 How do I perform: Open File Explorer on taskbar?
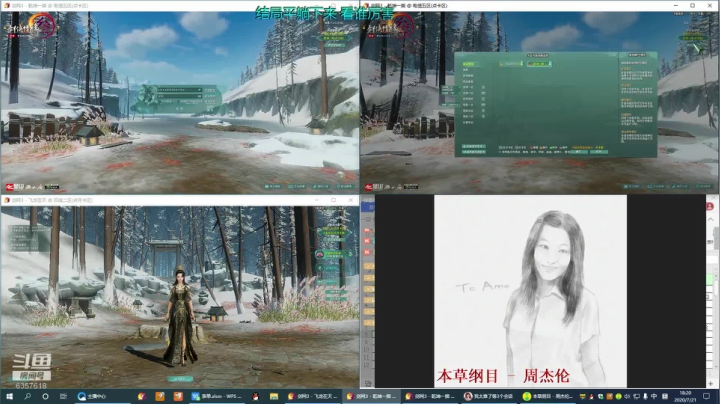[274, 396]
